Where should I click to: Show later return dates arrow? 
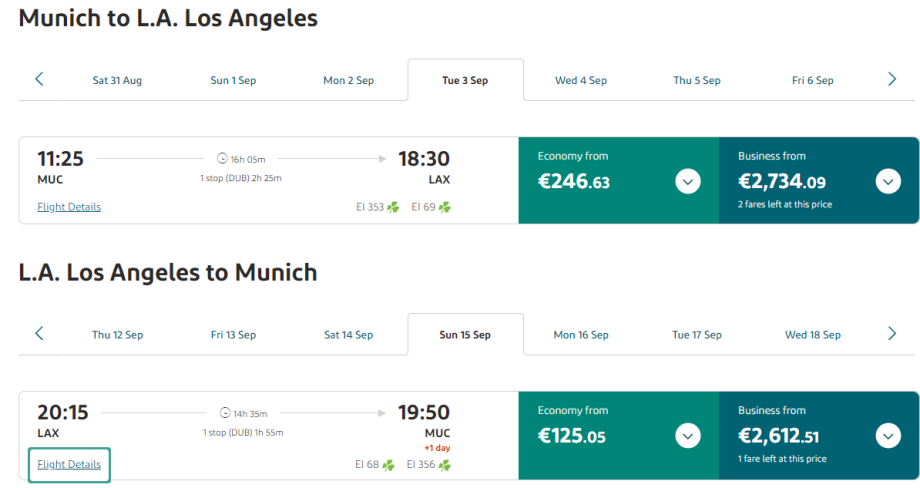point(892,334)
